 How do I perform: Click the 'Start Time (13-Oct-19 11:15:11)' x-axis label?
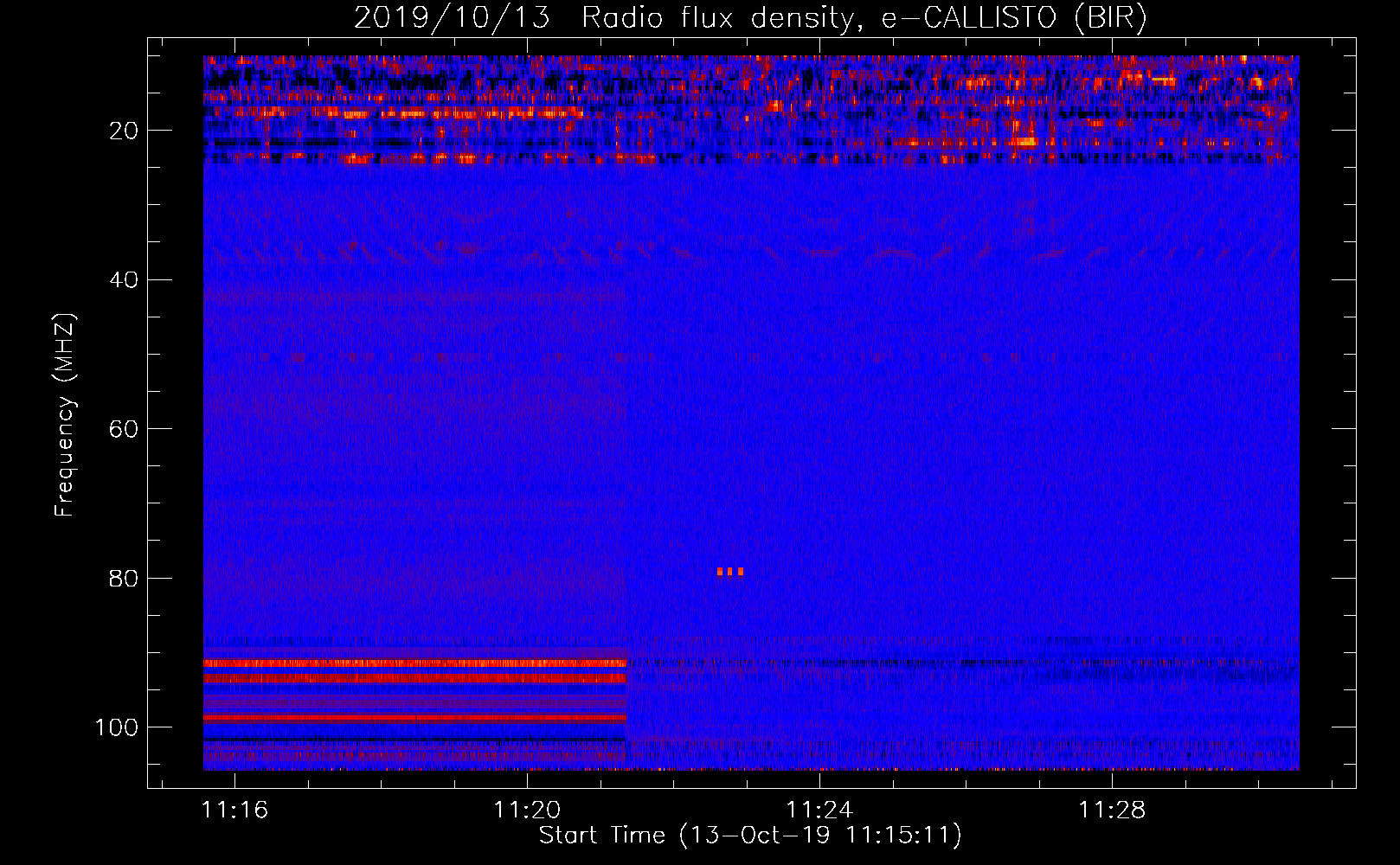coord(750,836)
